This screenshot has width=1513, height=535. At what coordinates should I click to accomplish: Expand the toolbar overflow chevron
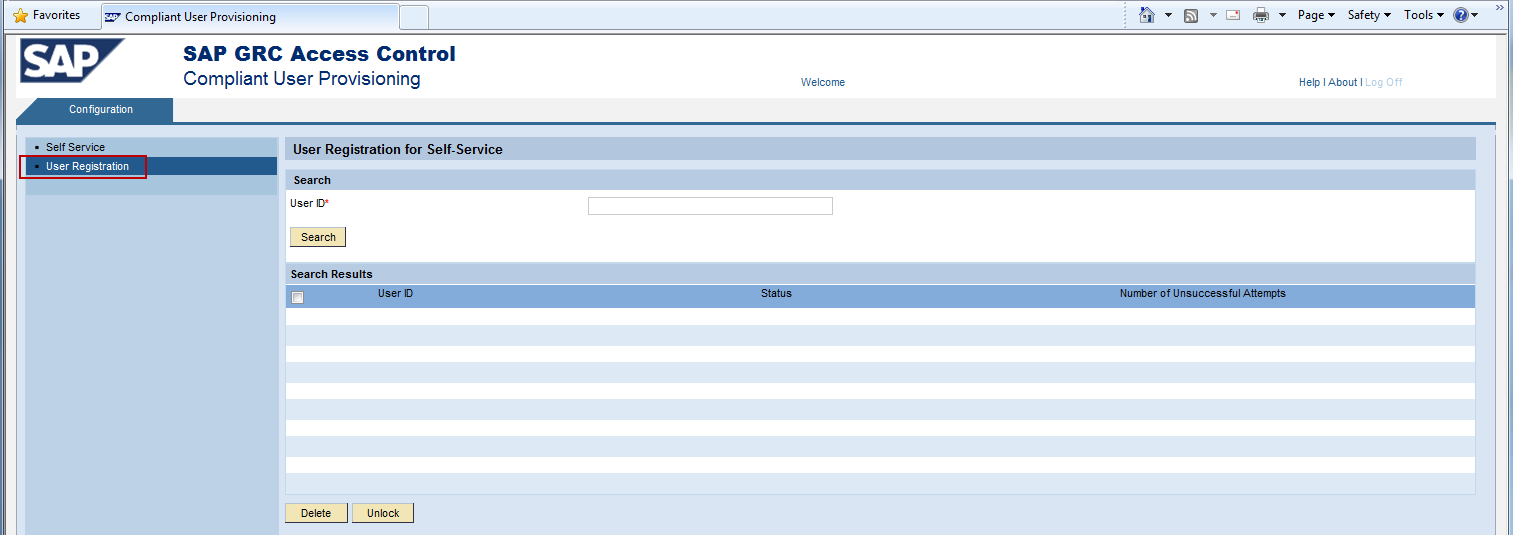coord(1499,7)
